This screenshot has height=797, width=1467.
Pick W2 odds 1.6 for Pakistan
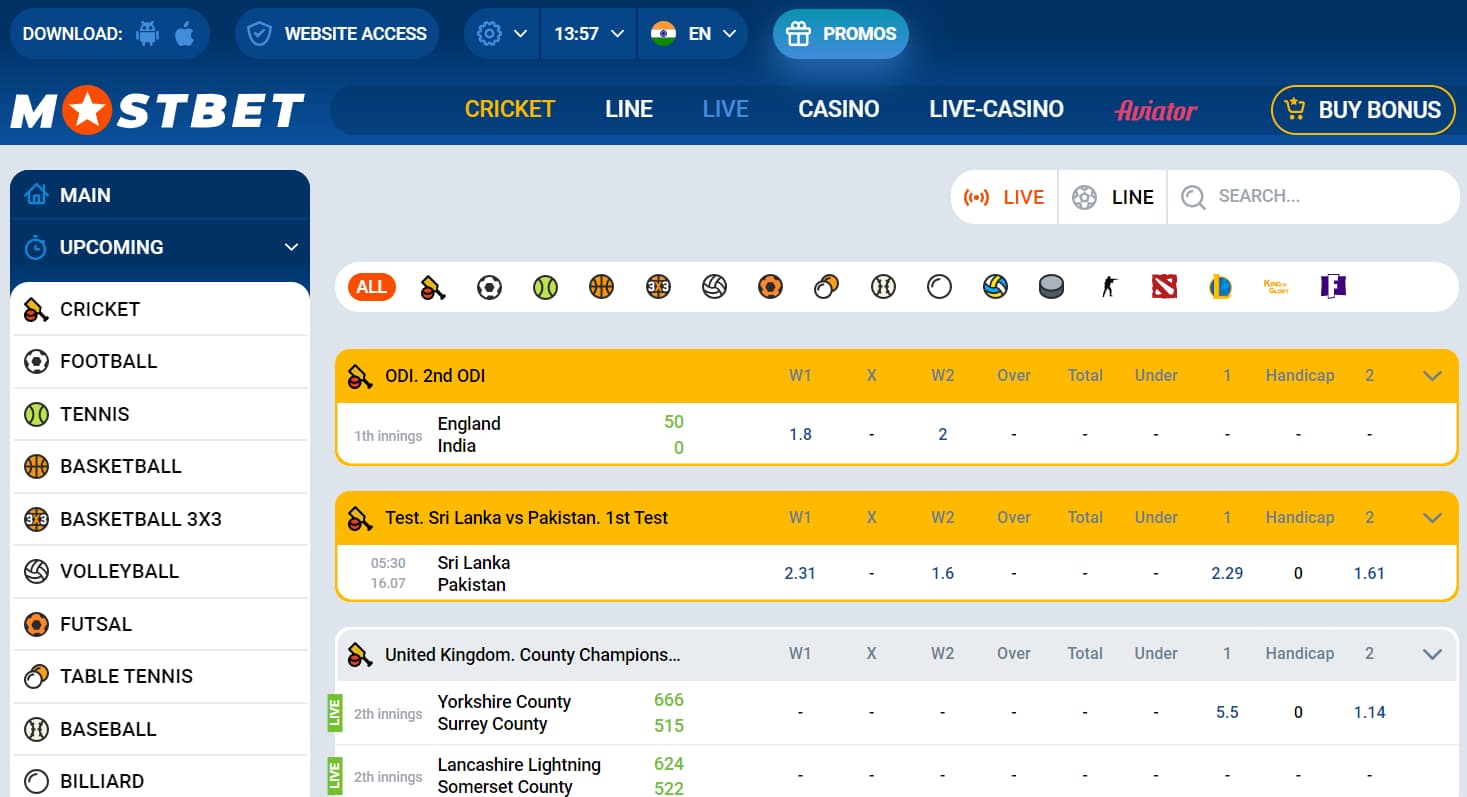tap(943, 573)
